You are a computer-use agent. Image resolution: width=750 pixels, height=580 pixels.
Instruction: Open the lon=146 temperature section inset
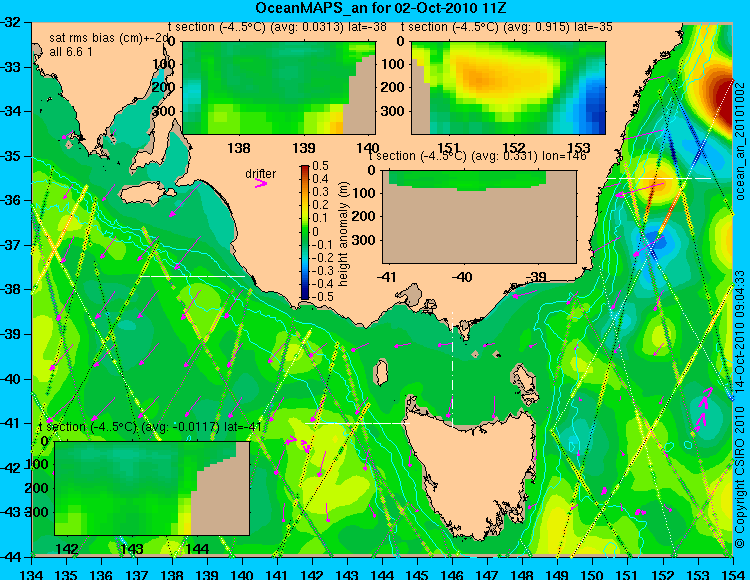pyautogui.click(x=480, y=217)
